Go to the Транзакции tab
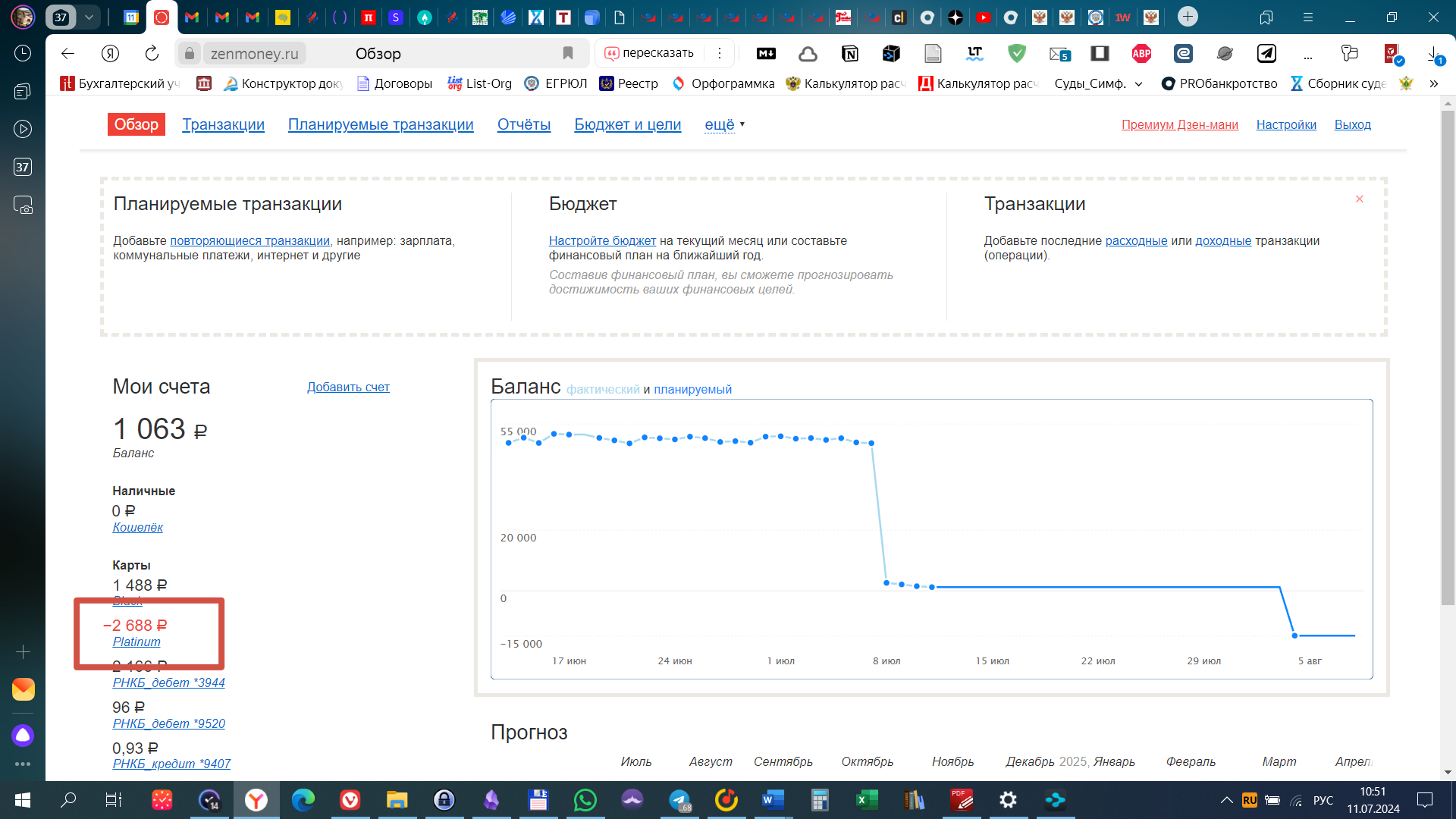This screenshot has width=1456, height=819. click(x=223, y=124)
